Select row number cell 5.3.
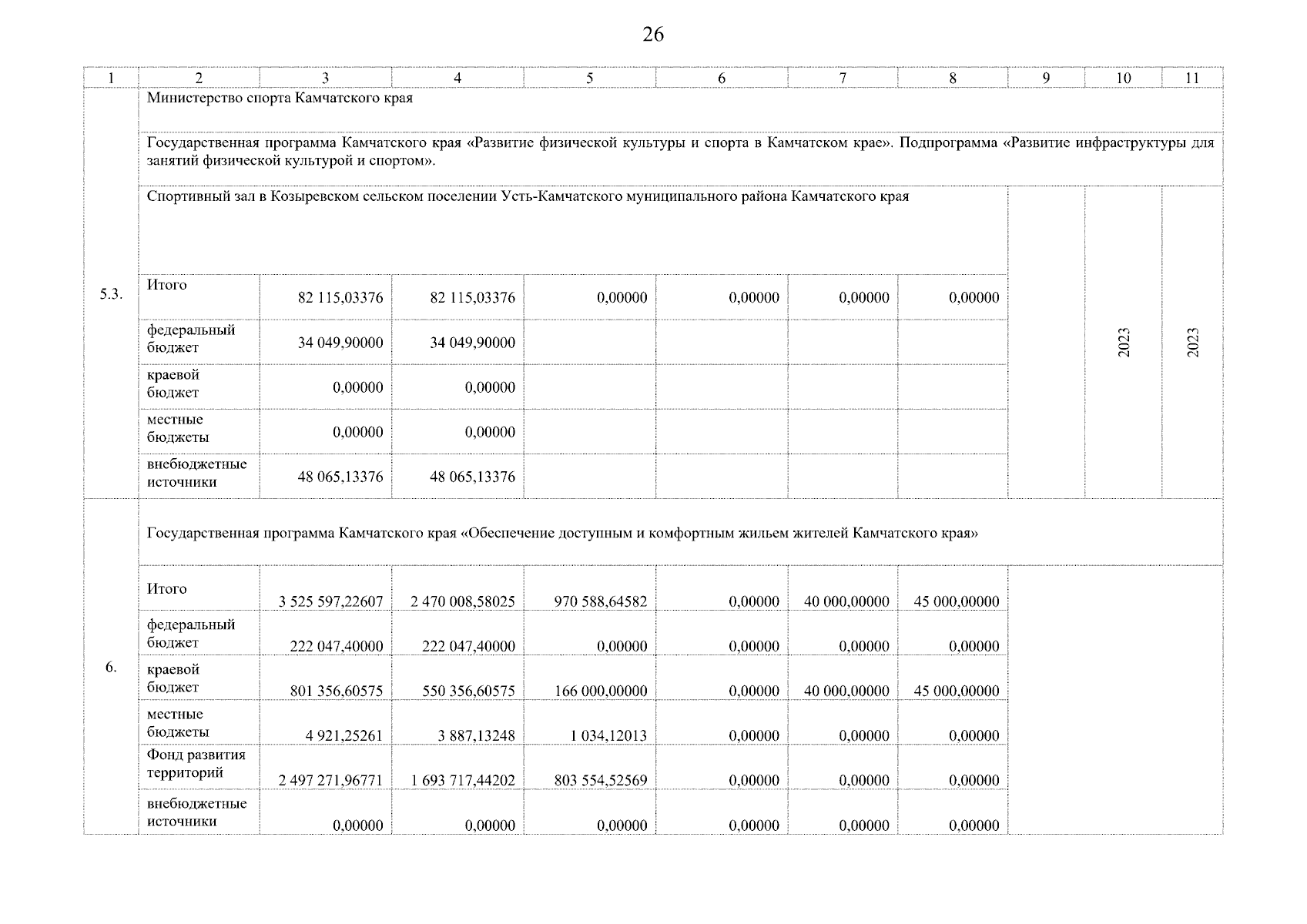Viewport: 1307px width, 924px height. (111, 294)
